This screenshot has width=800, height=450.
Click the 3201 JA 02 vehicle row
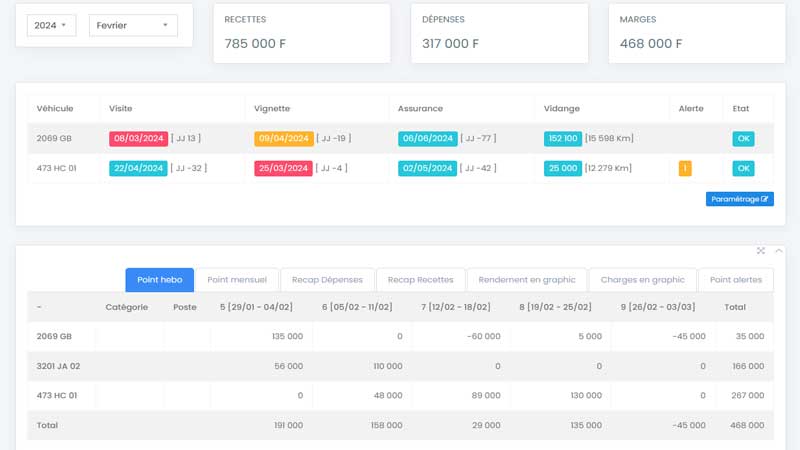(x=58, y=366)
